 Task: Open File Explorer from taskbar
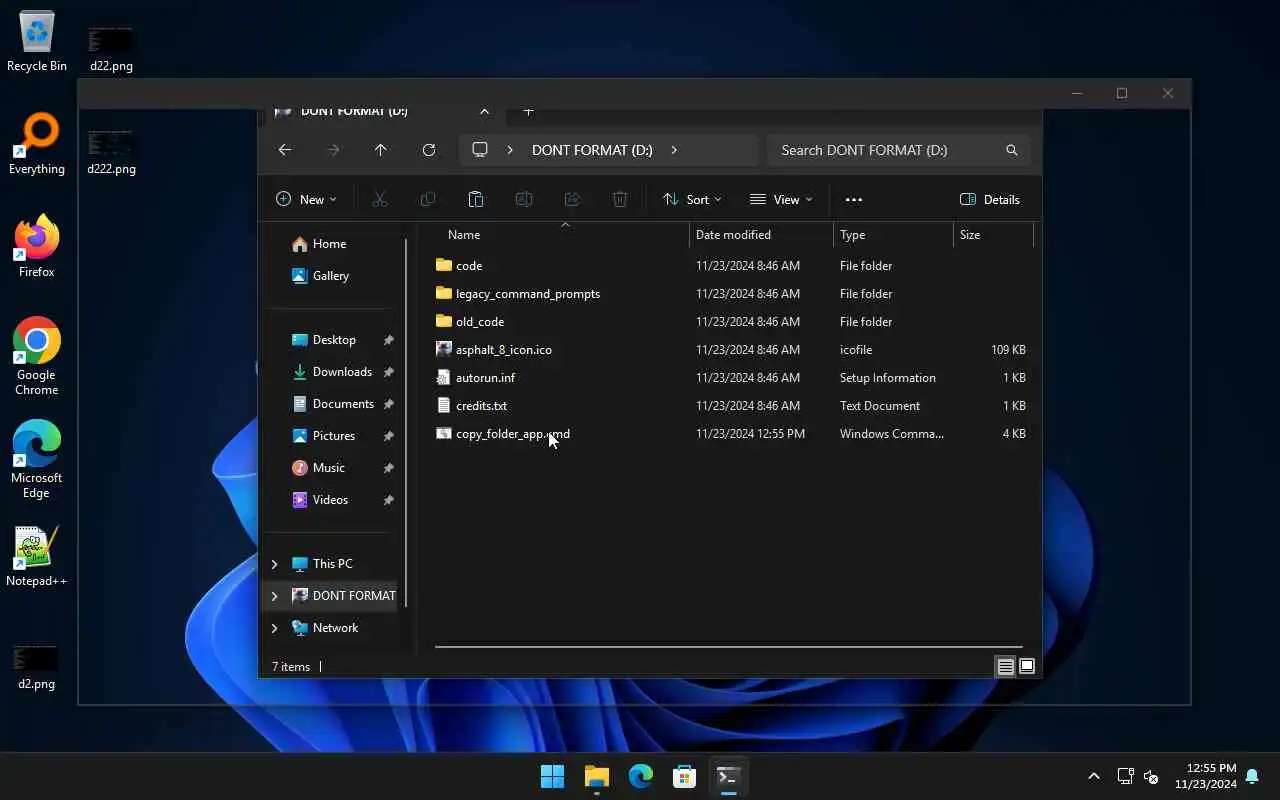(x=597, y=776)
